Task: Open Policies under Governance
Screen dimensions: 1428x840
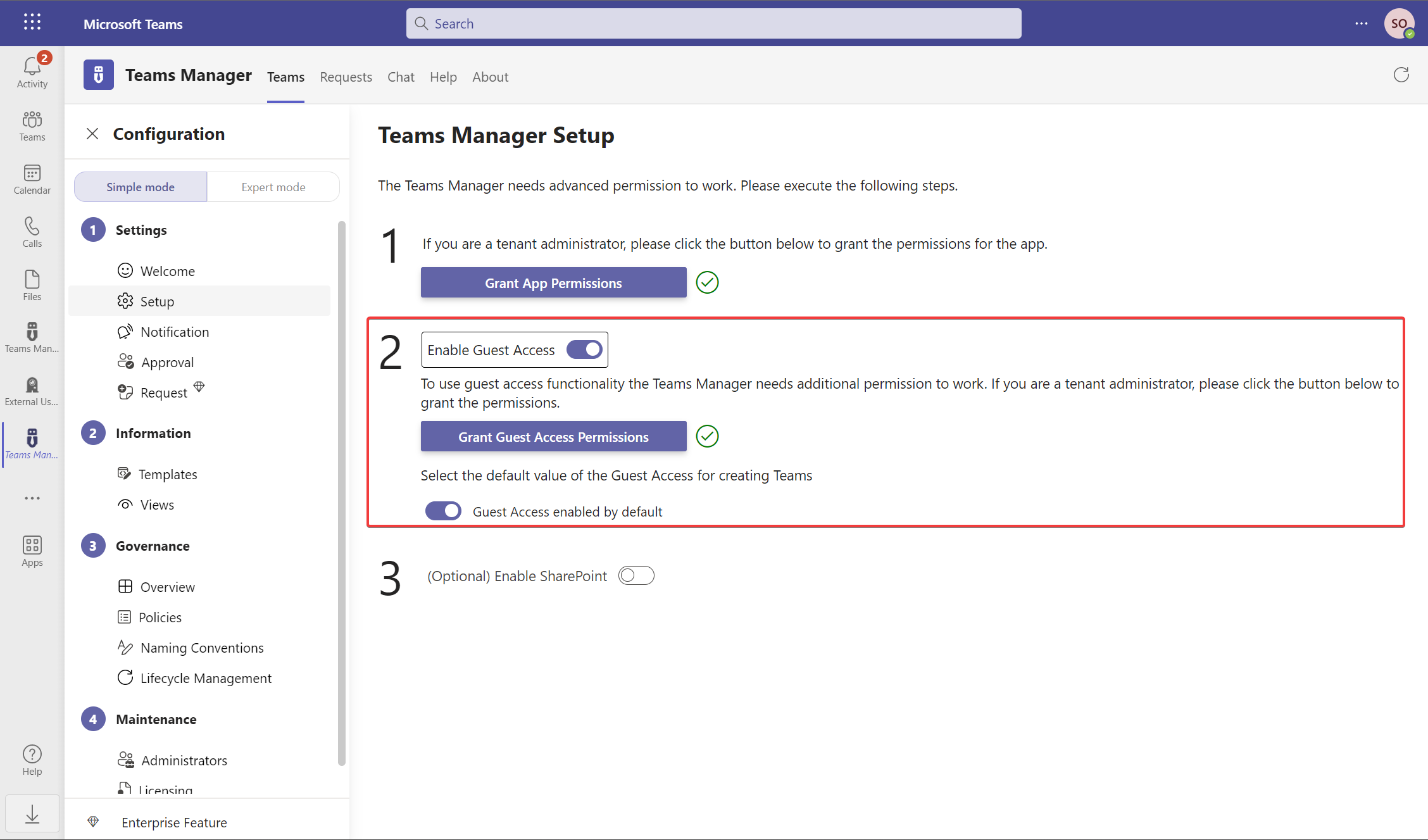Action: point(199,617)
